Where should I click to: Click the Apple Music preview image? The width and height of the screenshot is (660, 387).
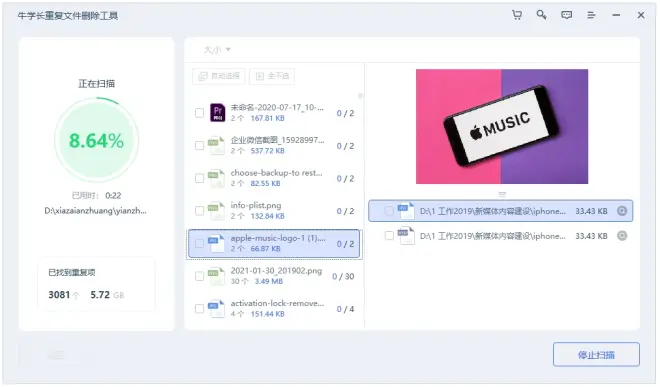[x=502, y=126]
